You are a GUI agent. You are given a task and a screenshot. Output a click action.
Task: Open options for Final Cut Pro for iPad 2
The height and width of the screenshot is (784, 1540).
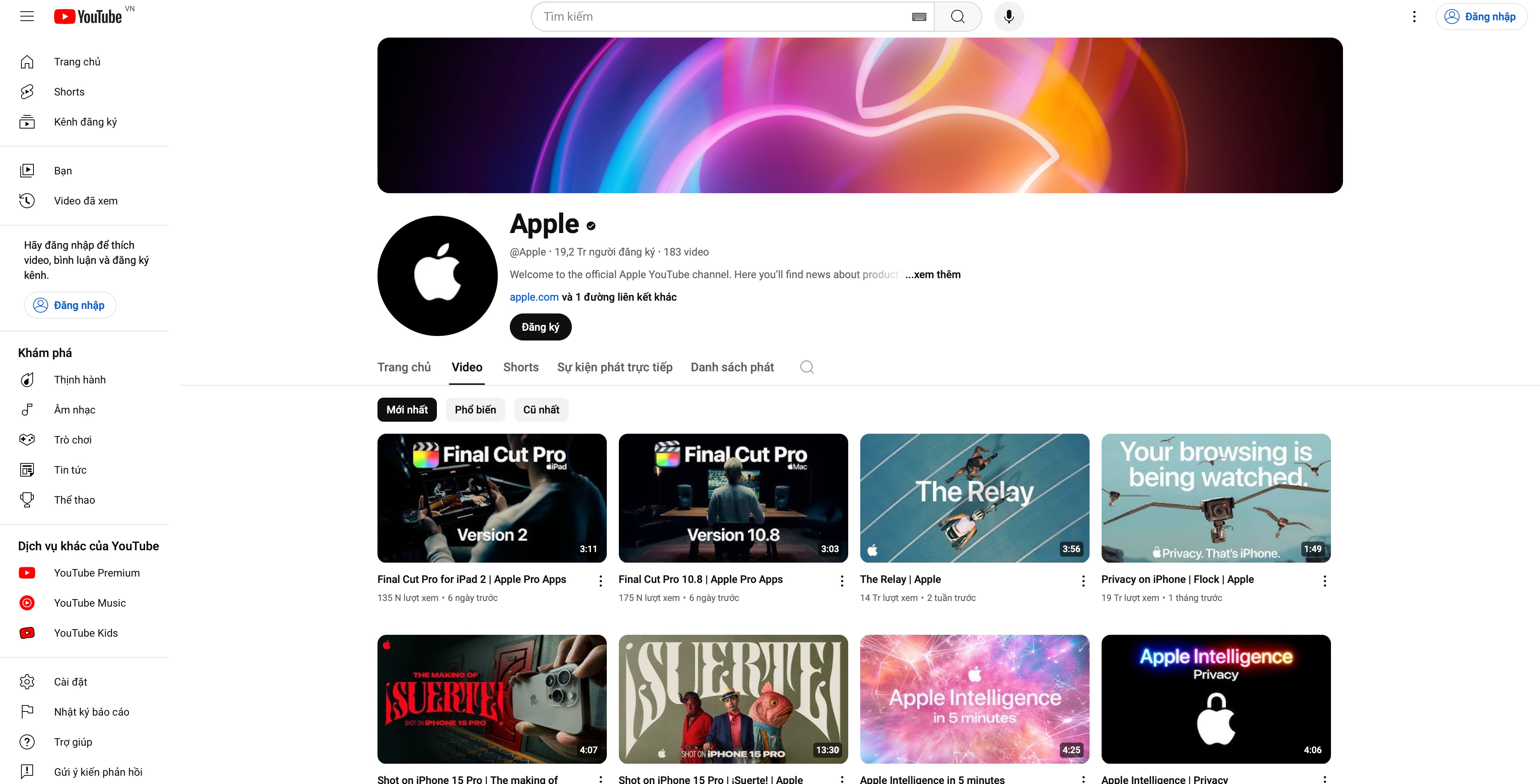600,581
